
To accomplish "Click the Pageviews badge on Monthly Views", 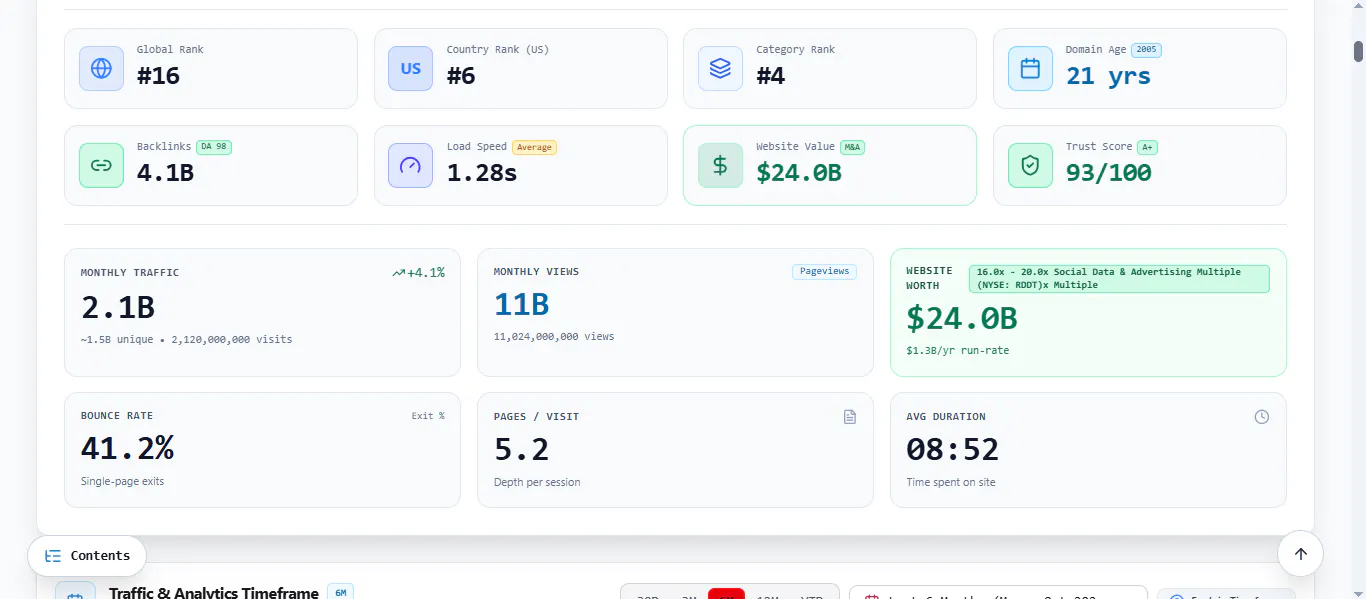I will coord(825,272).
